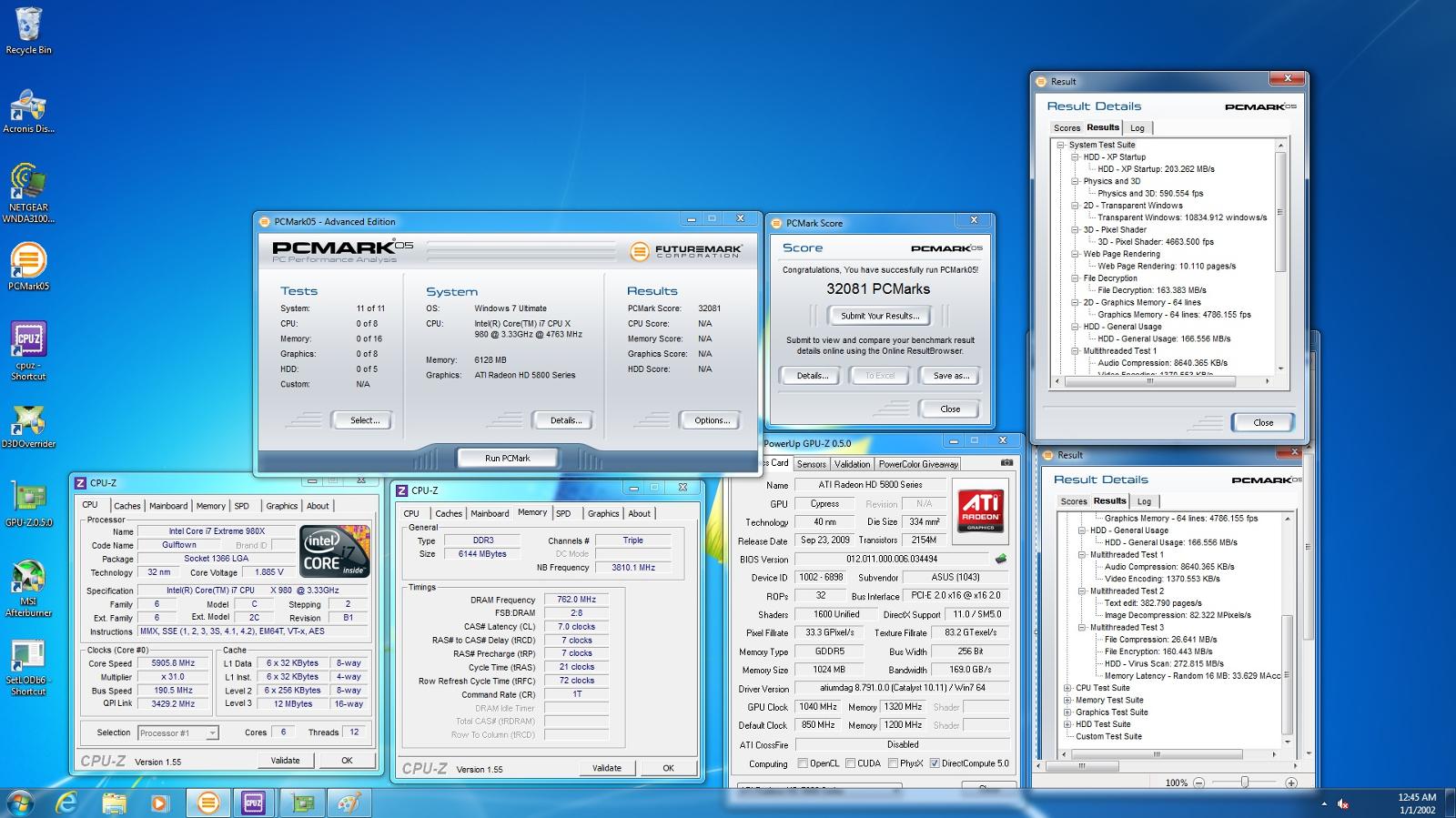The width and height of the screenshot is (1456, 818).
Task: Click the muted volume tray icon
Action: click(x=1343, y=803)
